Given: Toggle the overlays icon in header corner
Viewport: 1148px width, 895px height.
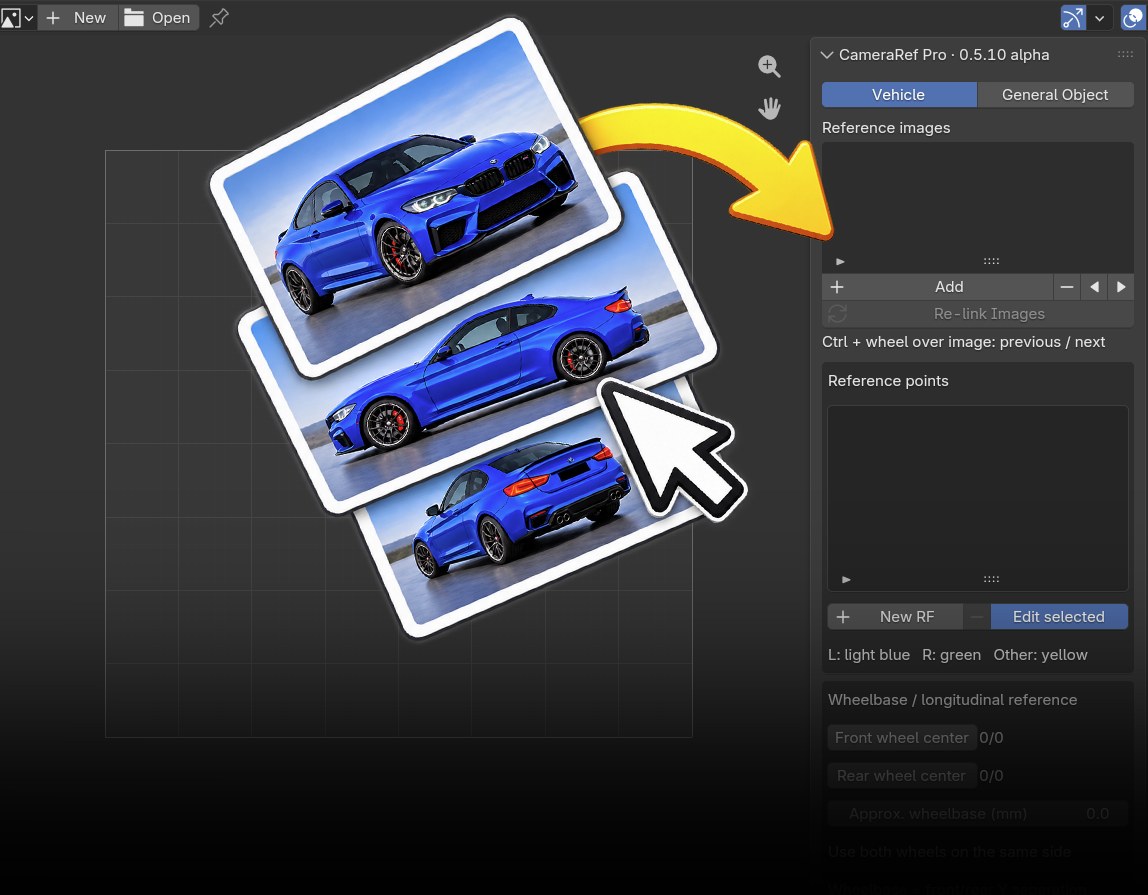Looking at the screenshot, I should point(1133,18).
